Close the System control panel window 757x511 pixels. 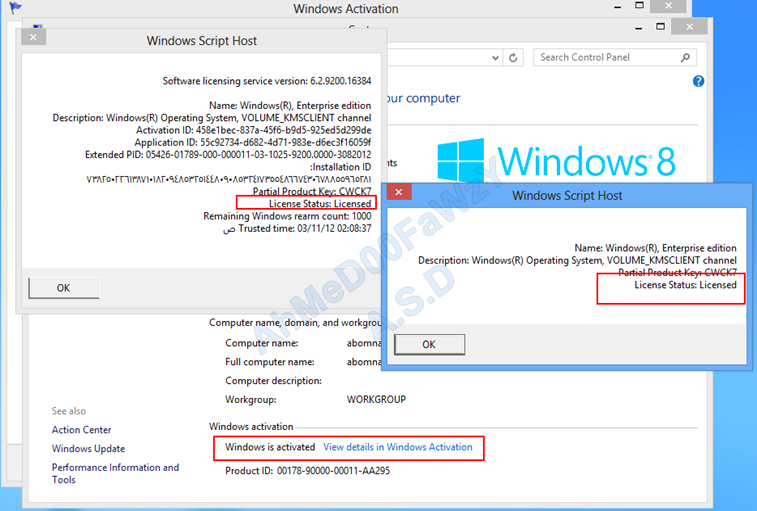689,27
